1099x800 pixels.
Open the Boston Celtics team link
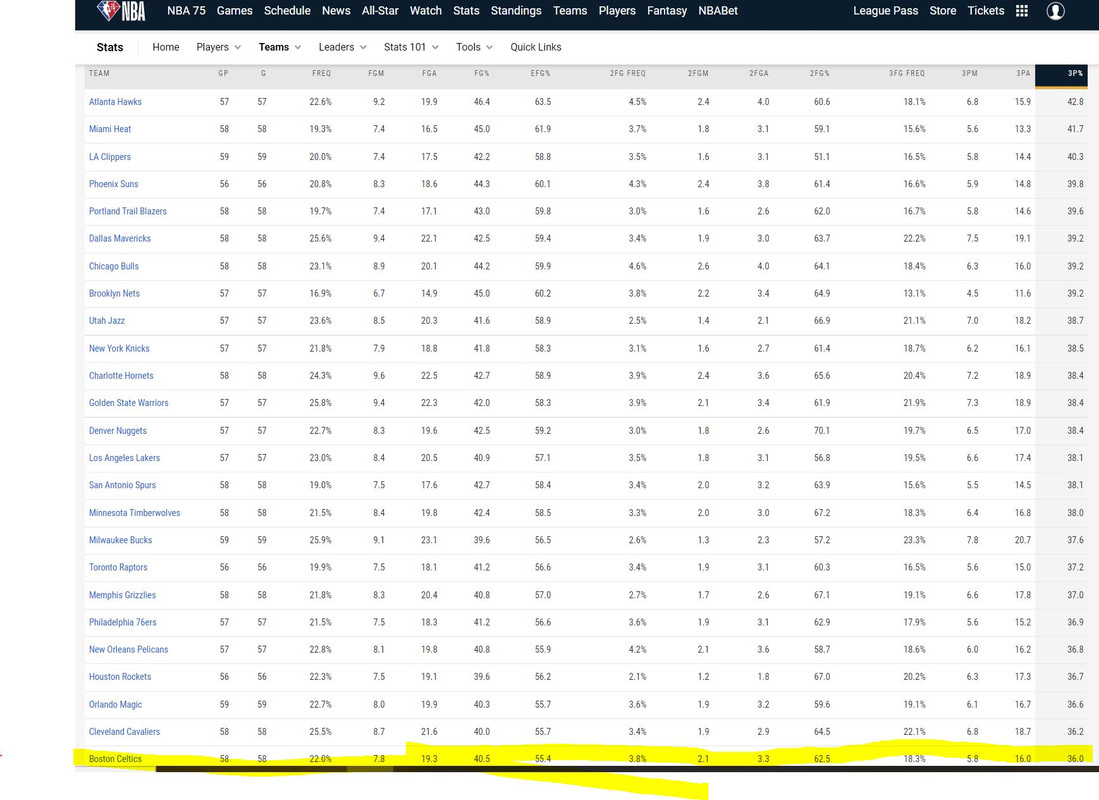115,759
